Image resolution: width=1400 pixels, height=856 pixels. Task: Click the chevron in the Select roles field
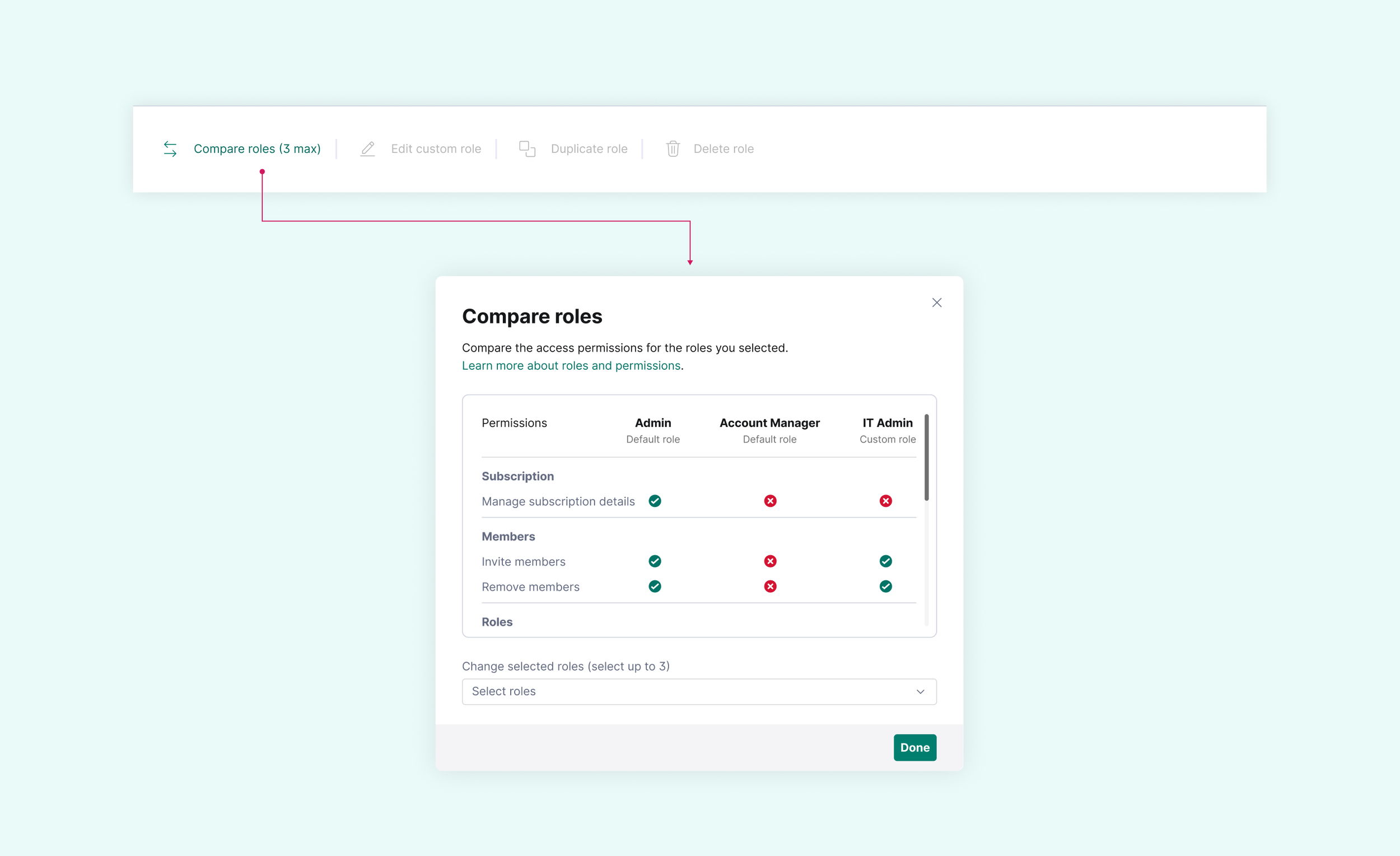pos(920,691)
